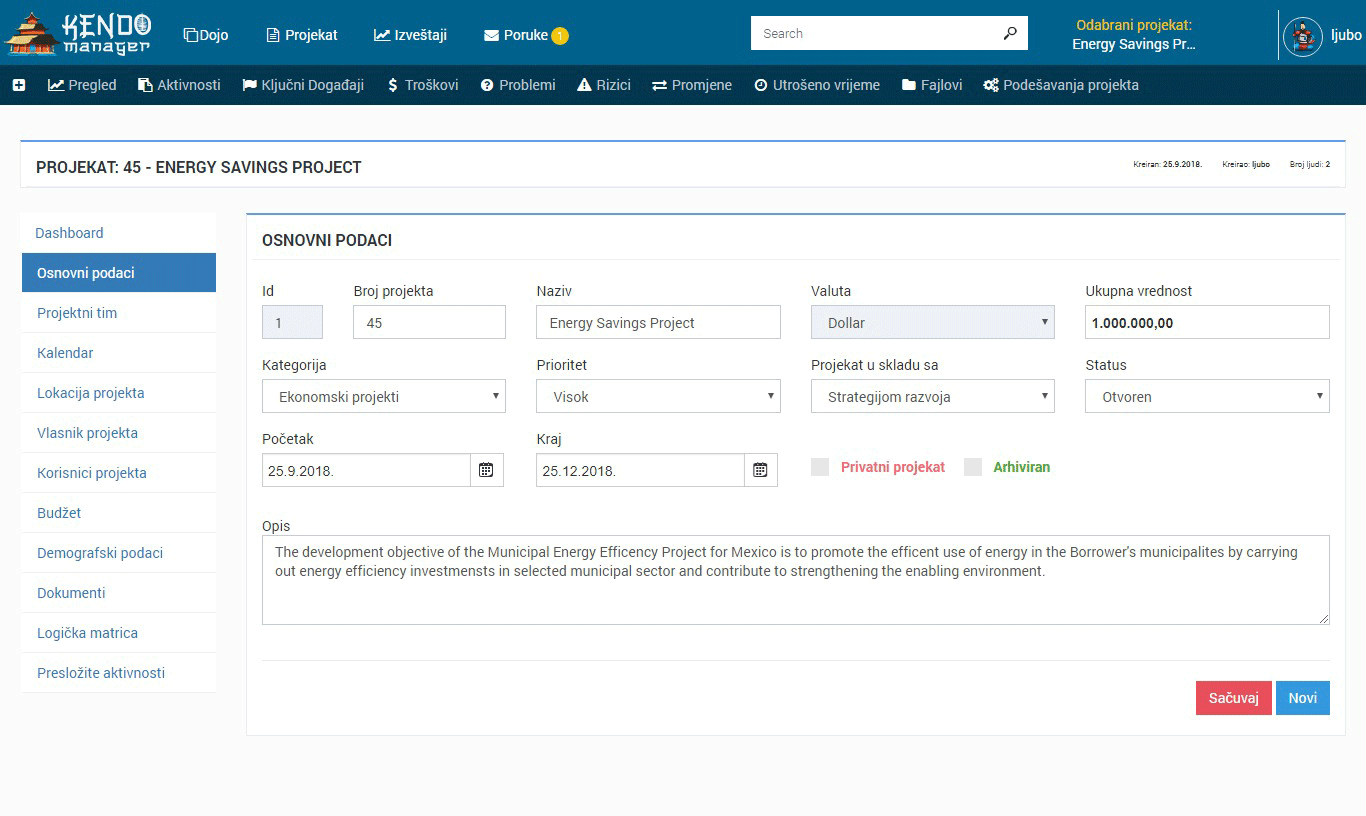Go to Pregled overview
Screen dimensions: 1366x816
point(82,85)
